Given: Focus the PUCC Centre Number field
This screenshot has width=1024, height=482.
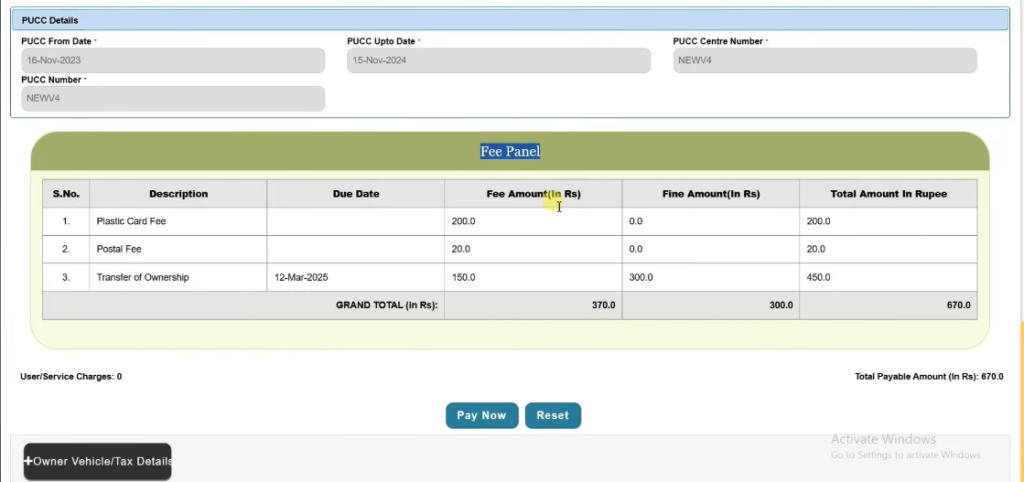Looking at the screenshot, I should pyautogui.click(x=824, y=60).
